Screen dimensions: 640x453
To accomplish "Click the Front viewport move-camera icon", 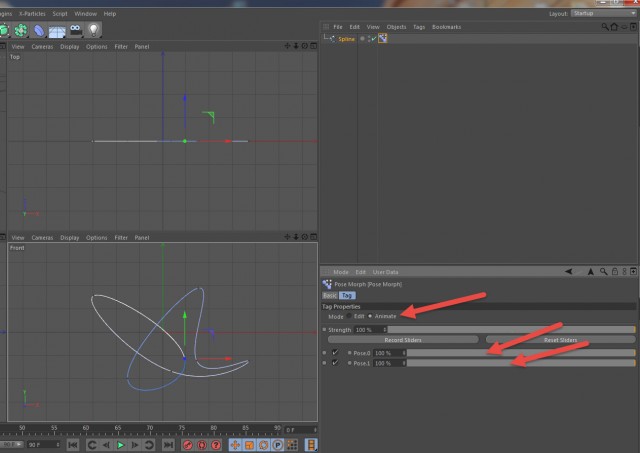I will (287, 237).
